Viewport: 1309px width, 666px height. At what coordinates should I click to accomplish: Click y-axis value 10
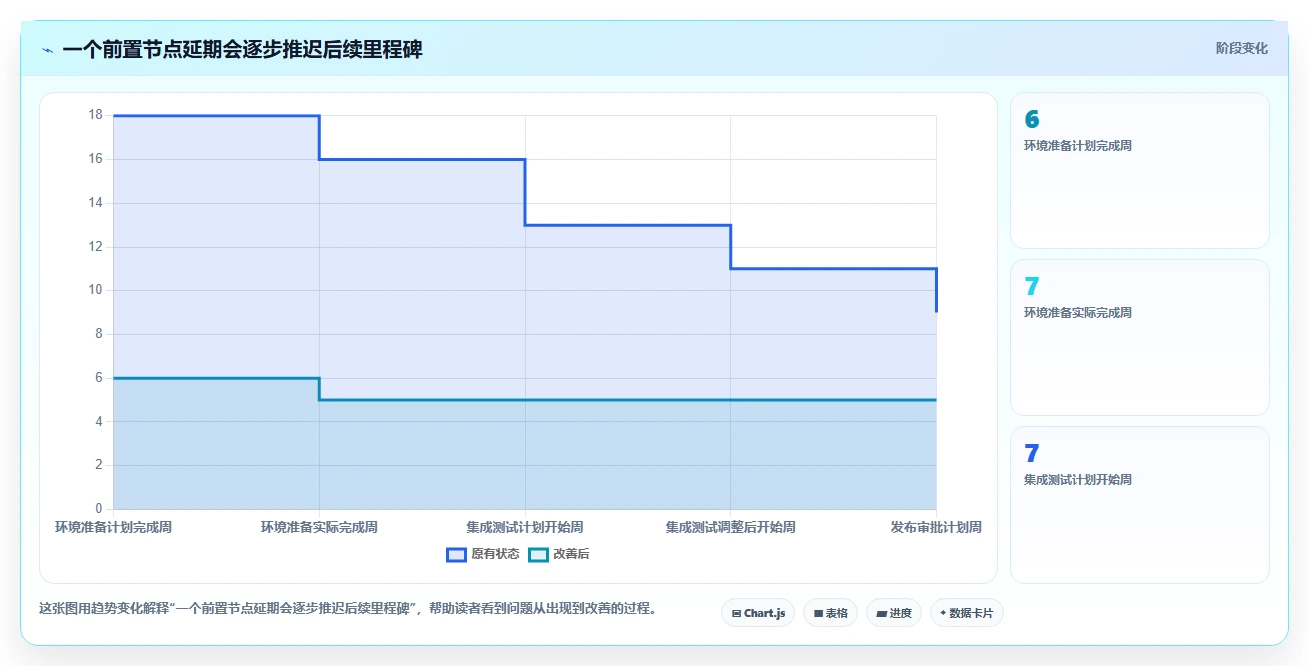[x=96, y=290]
